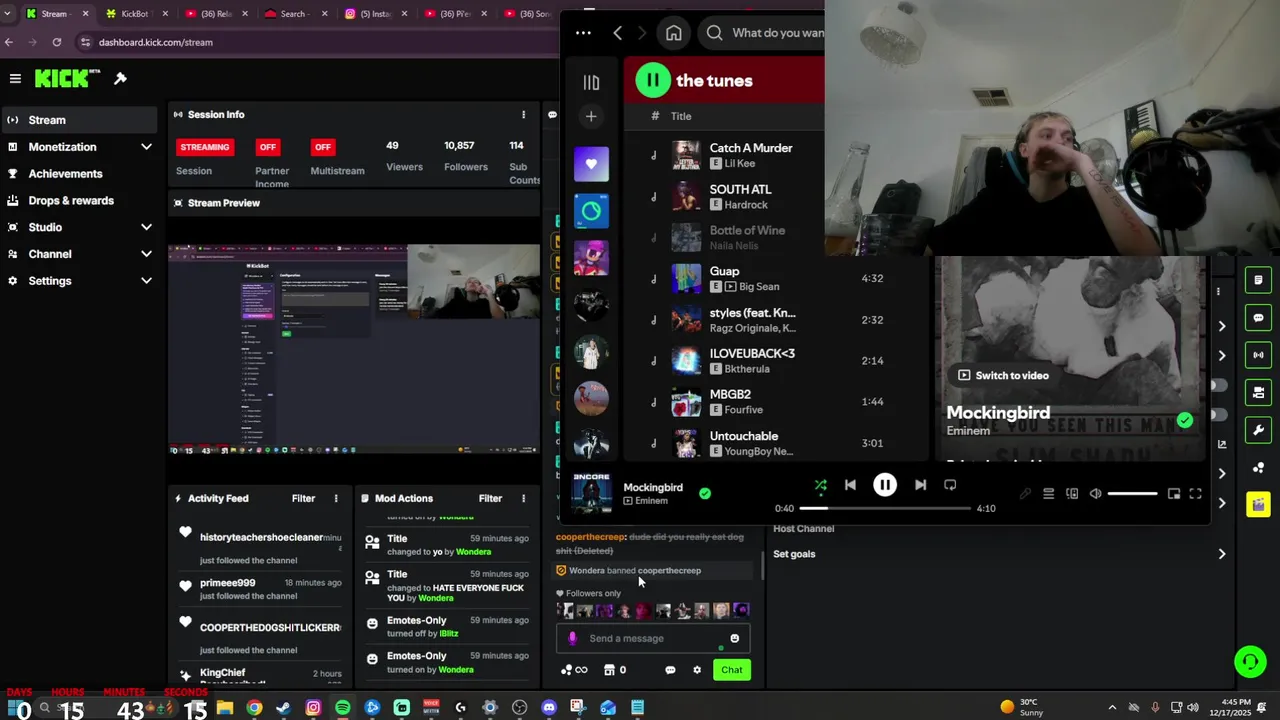The image size is (1280, 720).
Task: Open notes document icon in right rail
Action: (1258, 280)
